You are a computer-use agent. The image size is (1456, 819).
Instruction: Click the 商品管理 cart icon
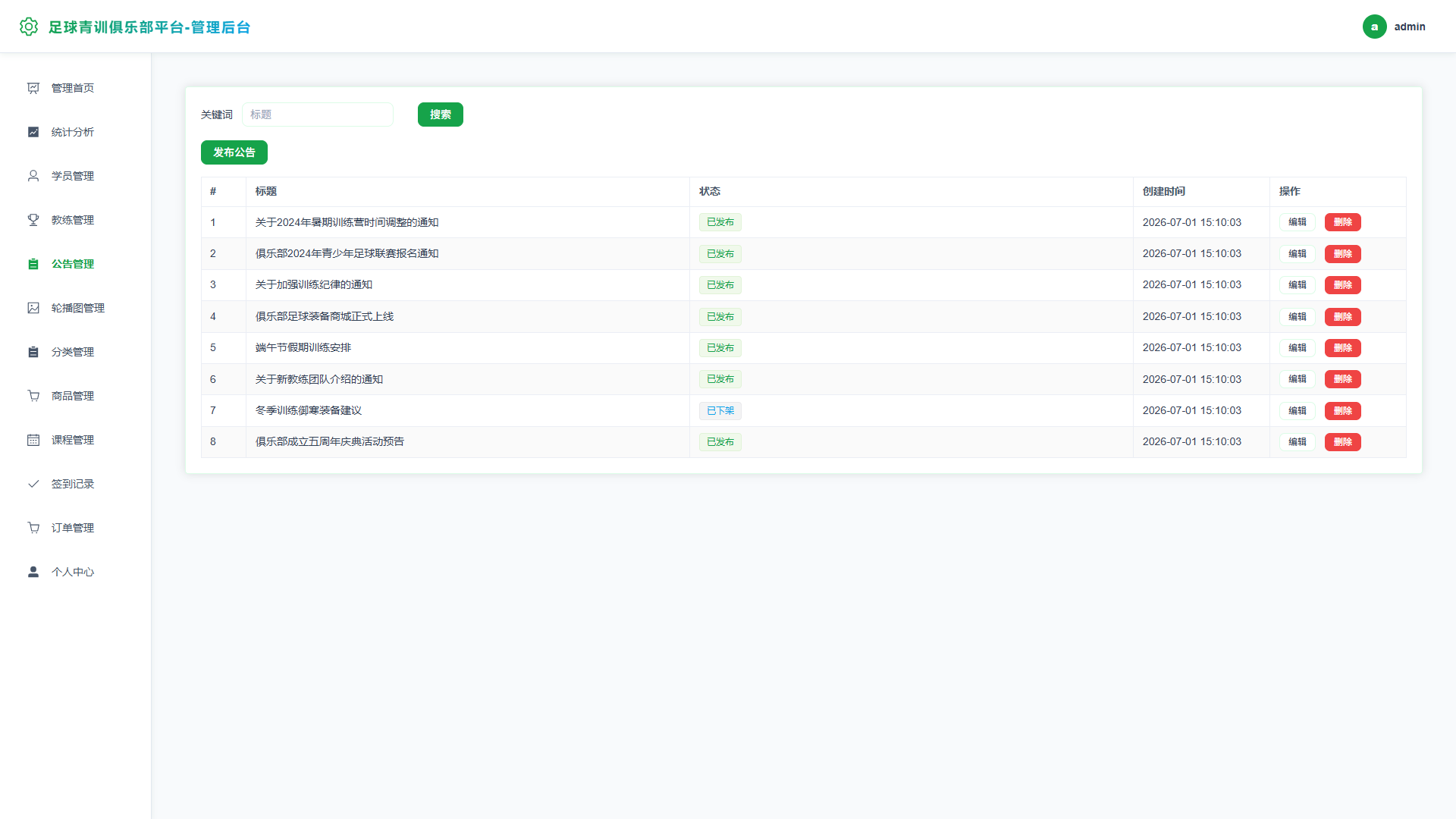[x=33, y=396]
